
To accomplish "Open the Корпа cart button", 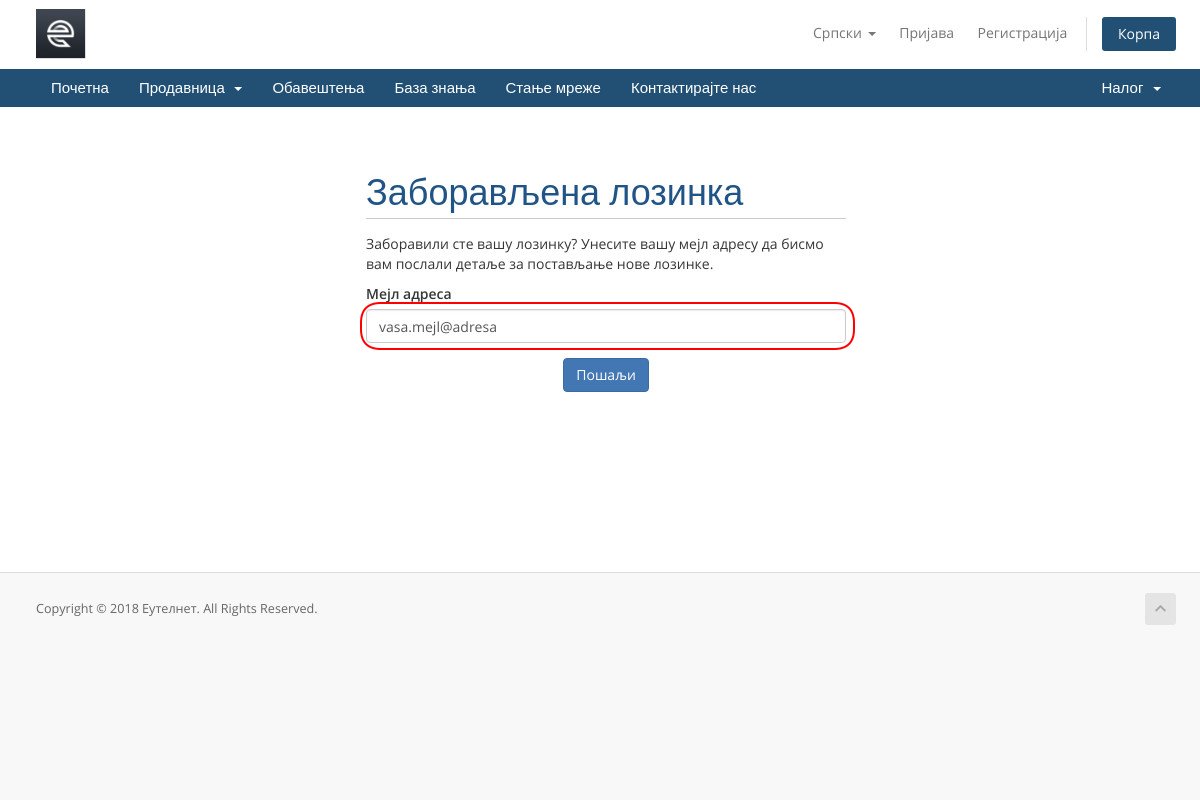I will 1139,34.
